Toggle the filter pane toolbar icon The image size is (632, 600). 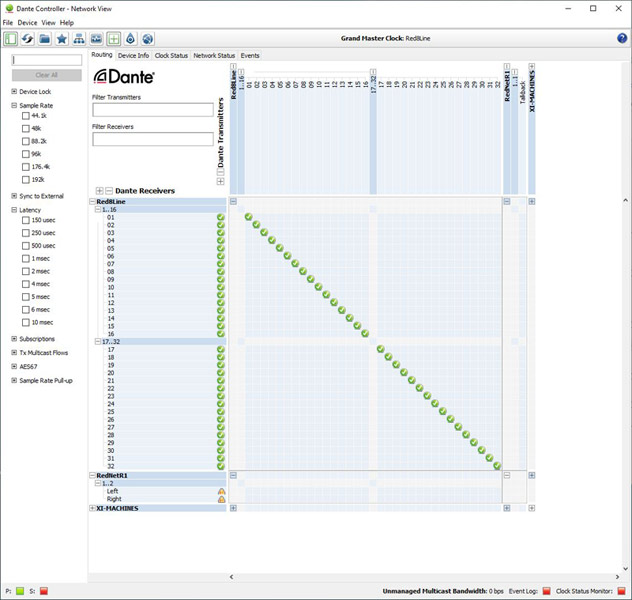click(x=10, y=39)
